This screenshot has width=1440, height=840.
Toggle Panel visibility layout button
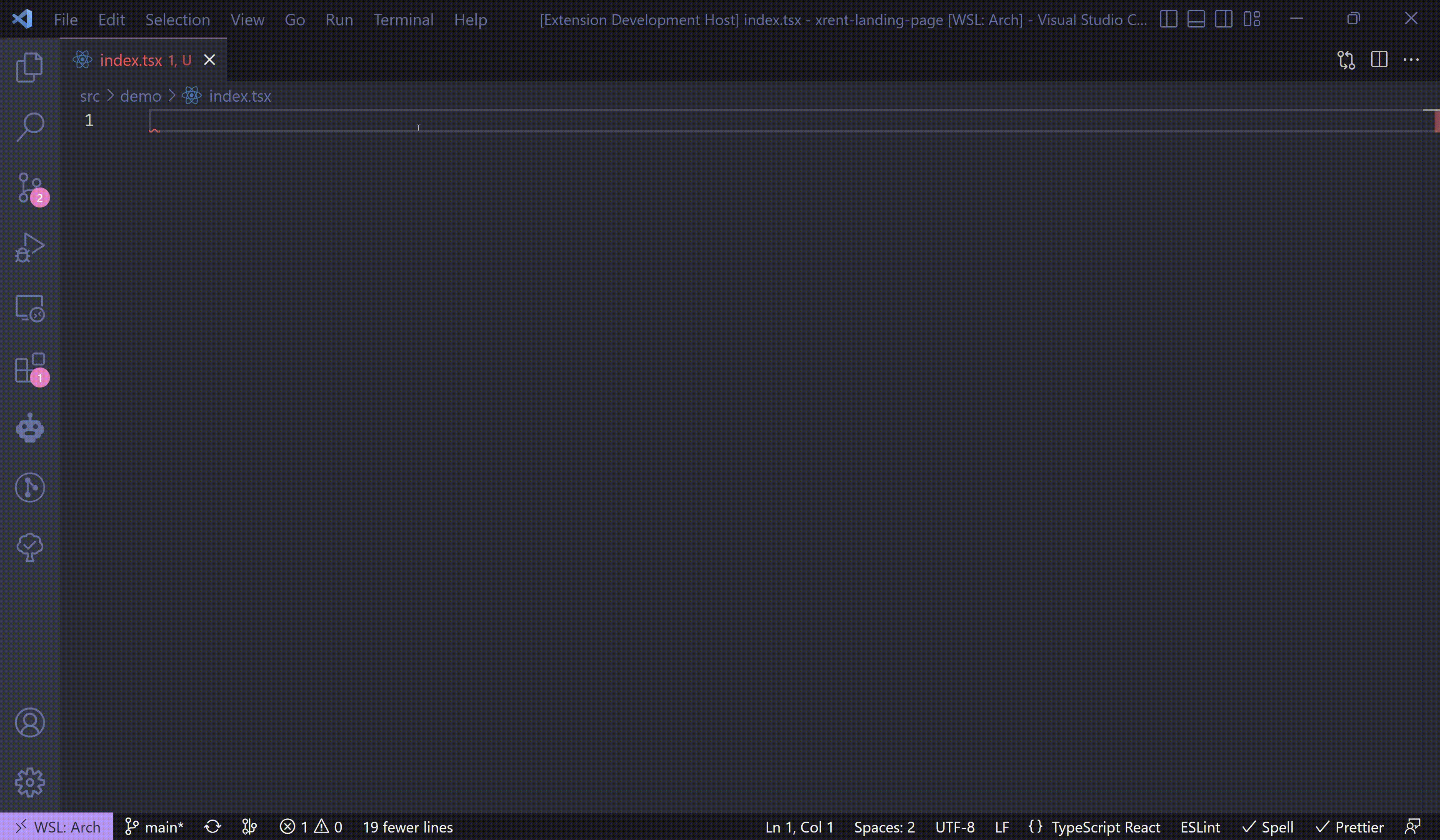pyautogui.click(x=1196, y=20)
